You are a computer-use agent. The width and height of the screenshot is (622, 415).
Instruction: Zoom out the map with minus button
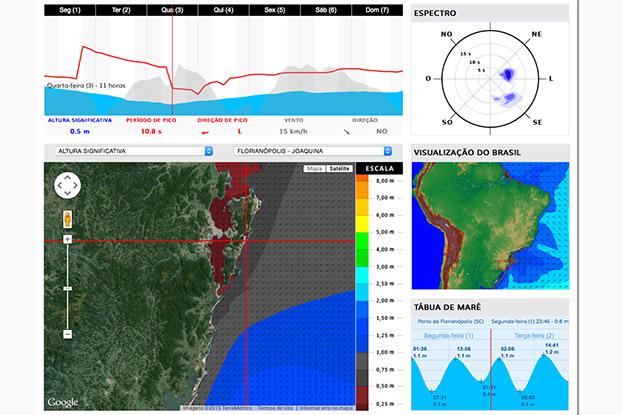[x=67, y=334]
